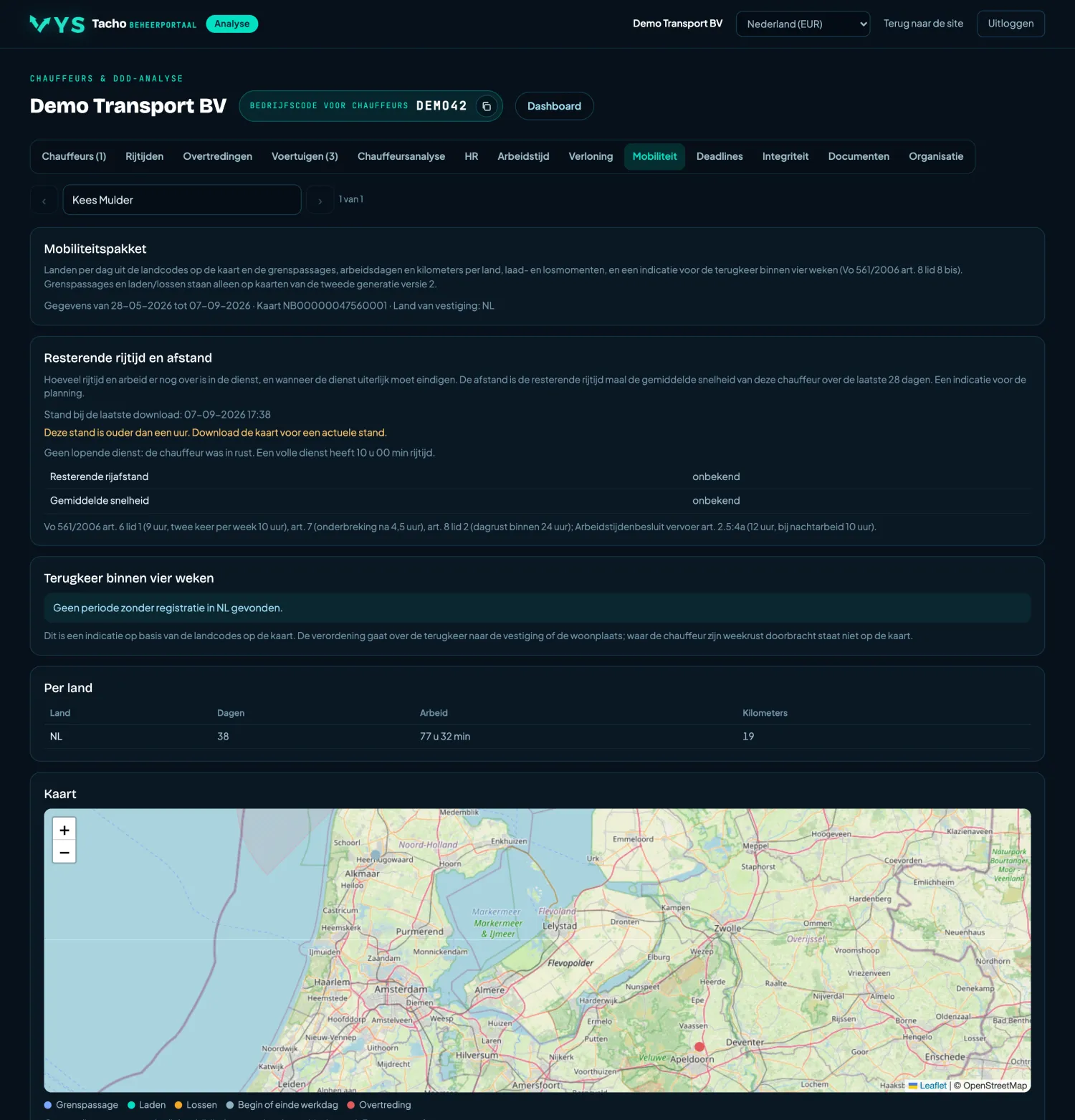This screenshot has width=1075, height=1120.
Task: Follow the Terug naar de site link
Action: click(923, 24)
